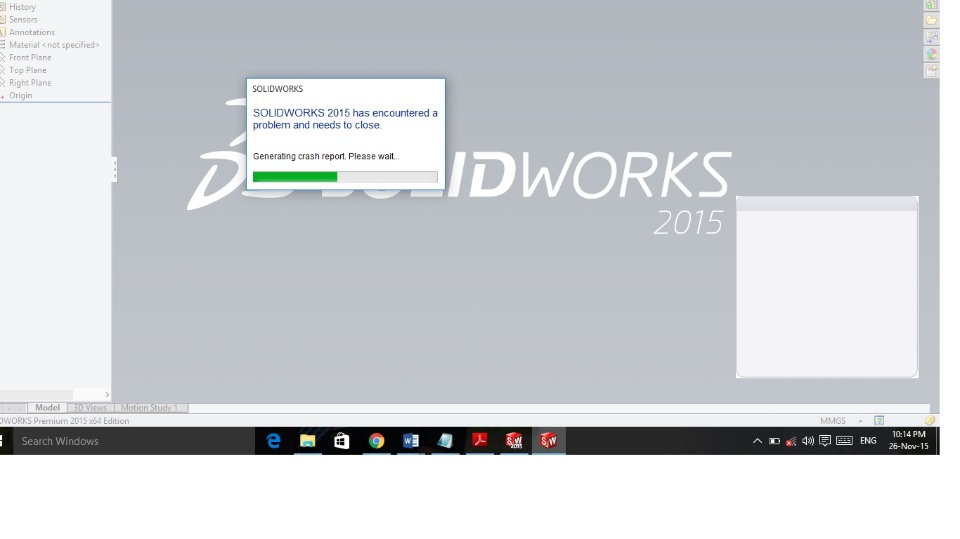Open the Appearances color sphere task pane icon
Viewport: 960px width, 539px height.
click(931, 54)
